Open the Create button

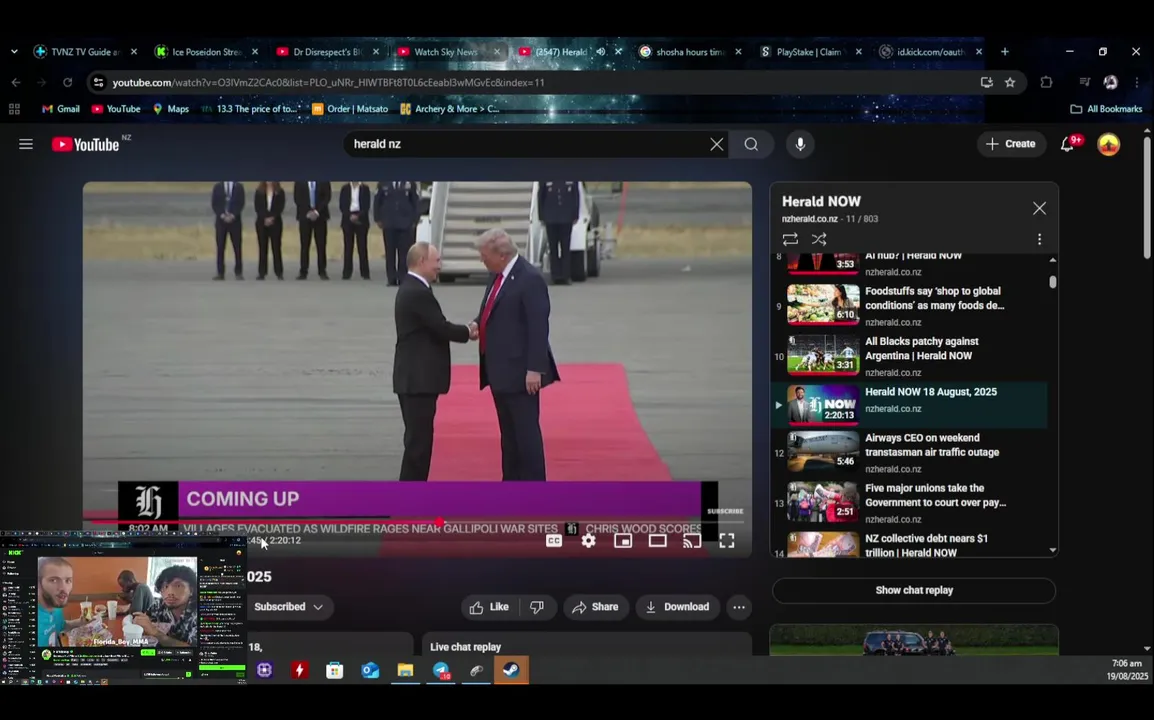1010,144
